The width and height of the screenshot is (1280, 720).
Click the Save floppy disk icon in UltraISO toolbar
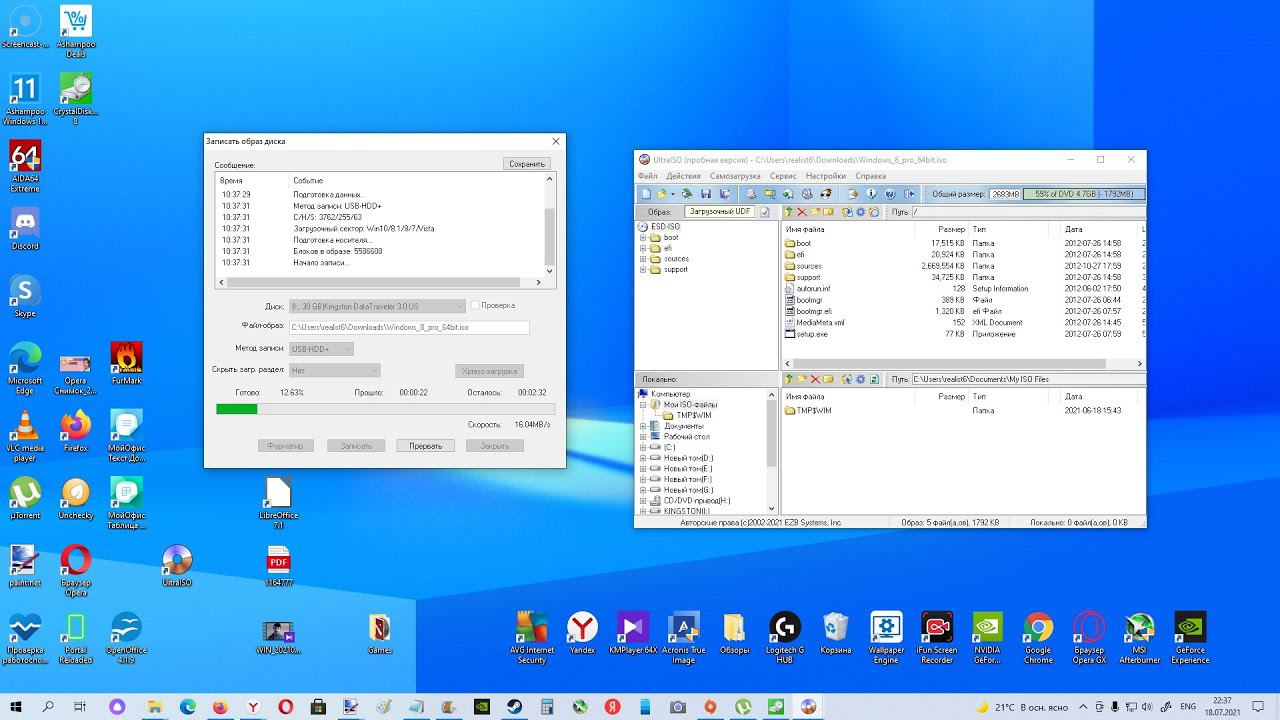point(706,194)
